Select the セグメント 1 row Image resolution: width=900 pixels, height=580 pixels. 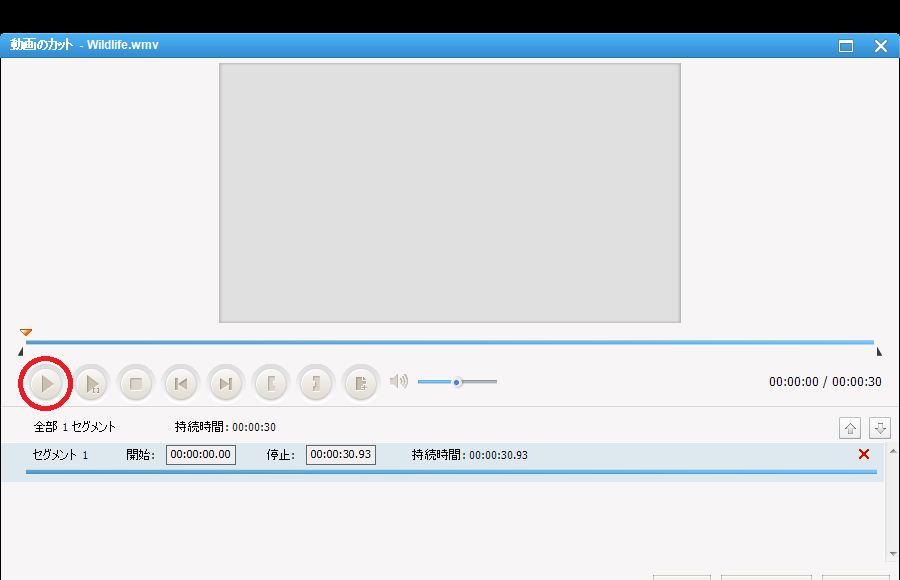click(443, 462)
